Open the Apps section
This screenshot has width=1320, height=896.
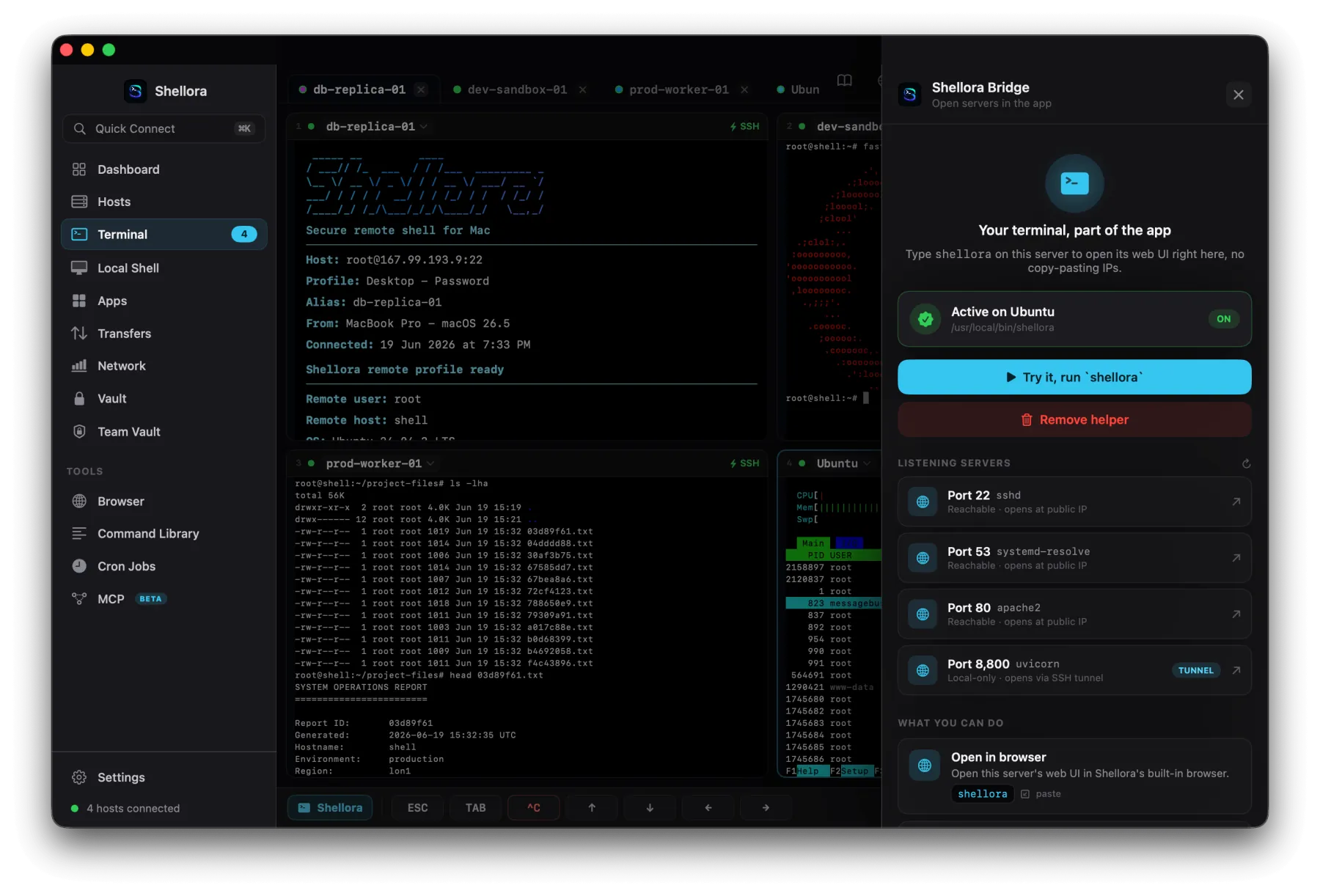click(x=164, y=301)
